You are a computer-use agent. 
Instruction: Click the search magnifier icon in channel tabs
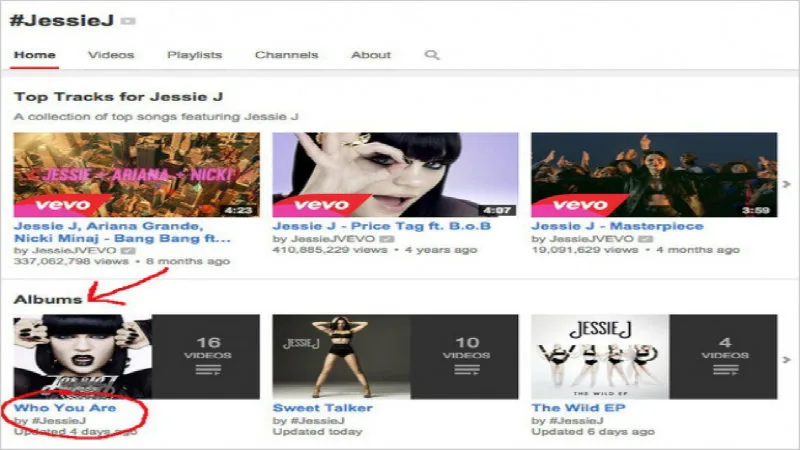[x=432, y=55]
